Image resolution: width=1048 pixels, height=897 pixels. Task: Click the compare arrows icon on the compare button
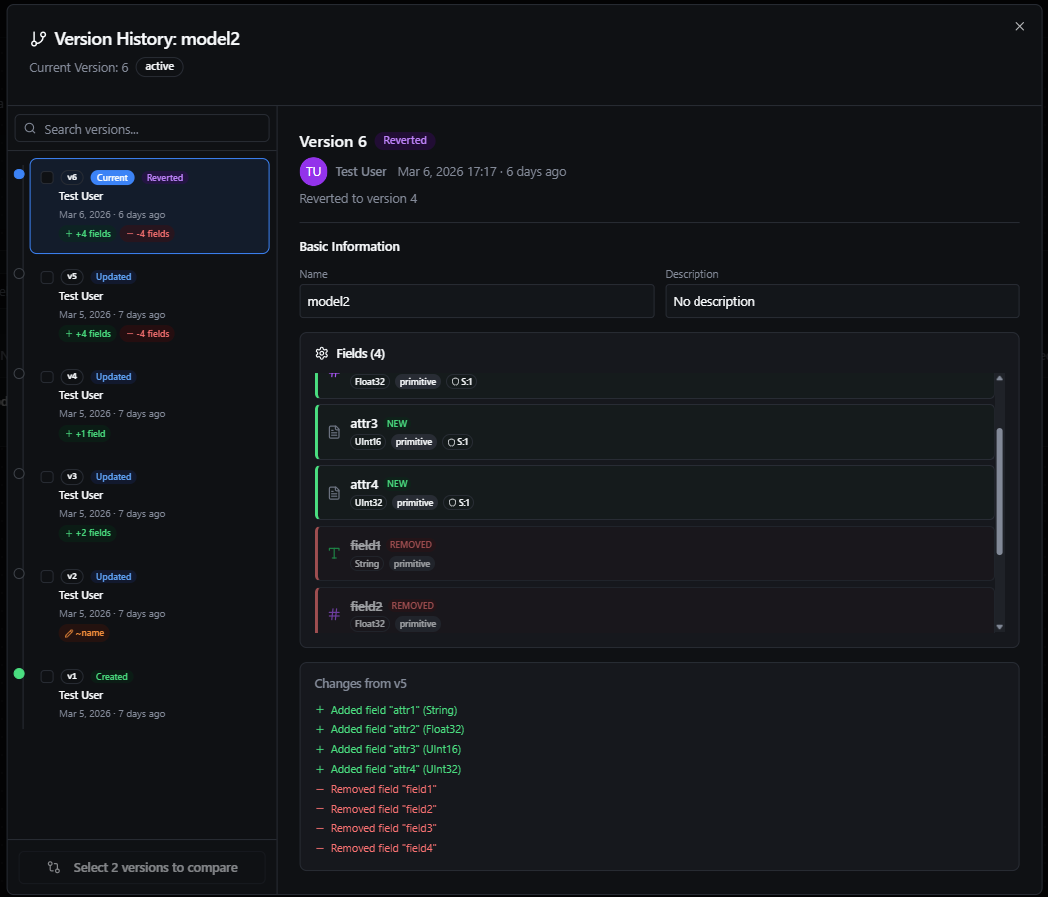point(54,867)
